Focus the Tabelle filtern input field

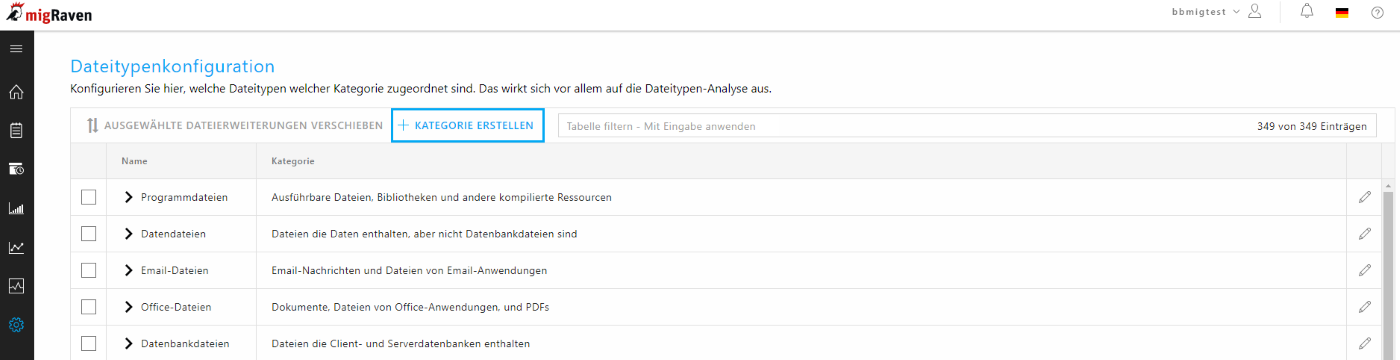(967, 126)
